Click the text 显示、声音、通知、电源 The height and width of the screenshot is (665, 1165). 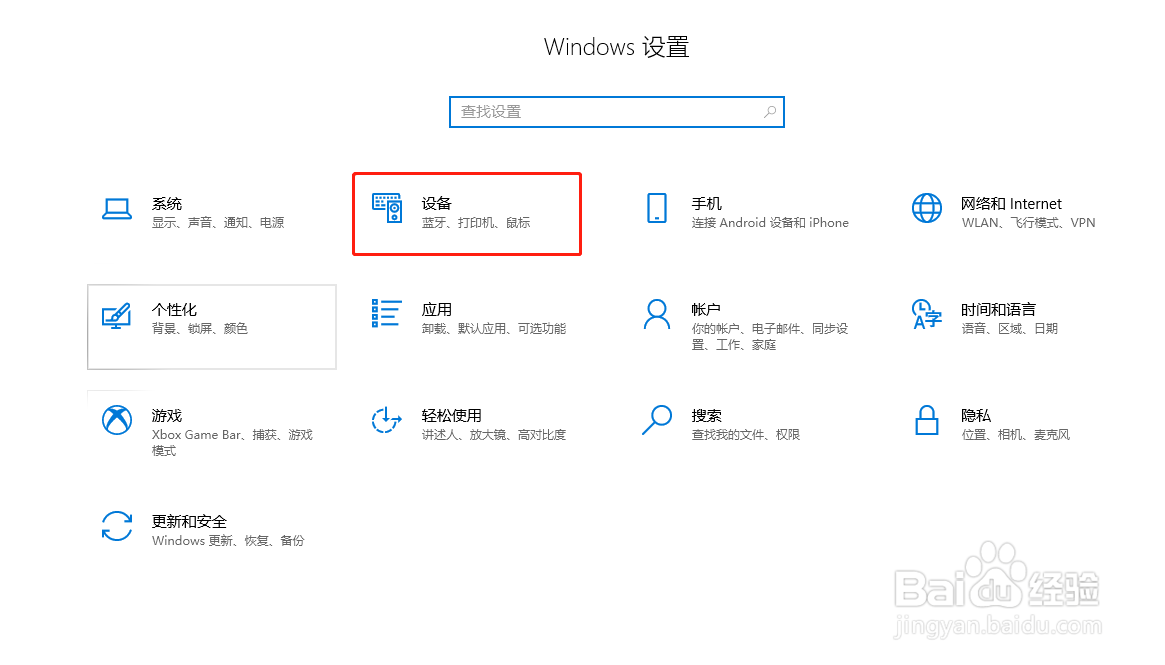(218, 223)
